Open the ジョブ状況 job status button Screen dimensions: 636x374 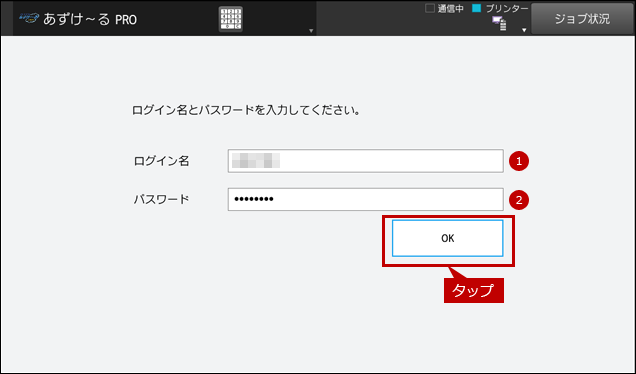[x=582, y=19]
